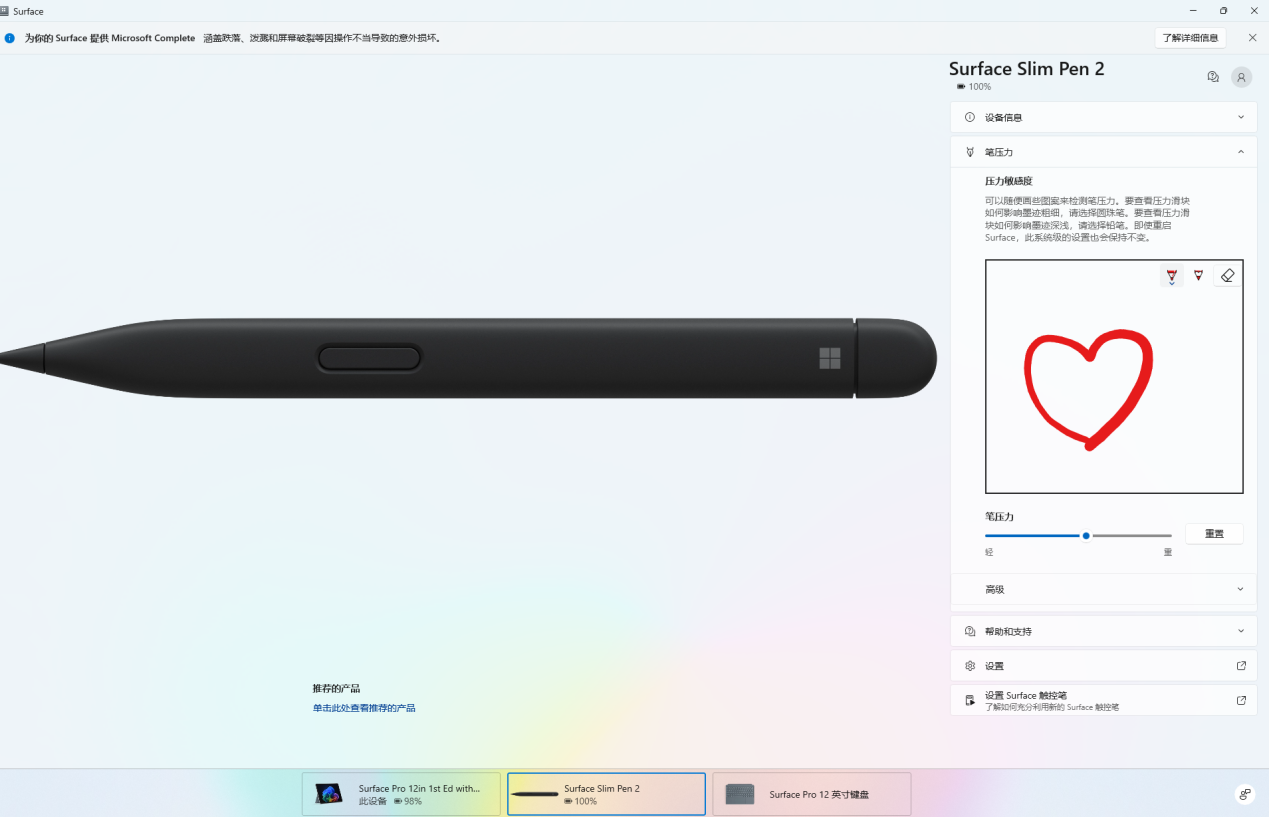Select the Surface Slim Pen 2 device tab
1269x817 pixels.
tap(606, 794)
